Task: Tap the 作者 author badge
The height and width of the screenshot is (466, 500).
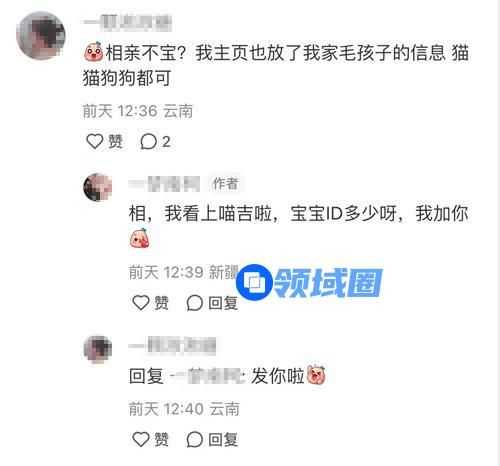Action: (226, 184)
